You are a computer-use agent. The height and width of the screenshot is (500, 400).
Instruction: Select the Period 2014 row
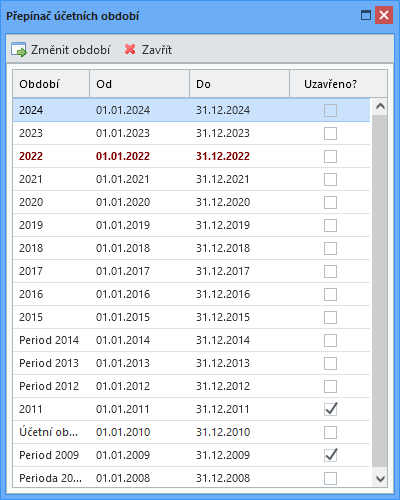tap(192, 340)
